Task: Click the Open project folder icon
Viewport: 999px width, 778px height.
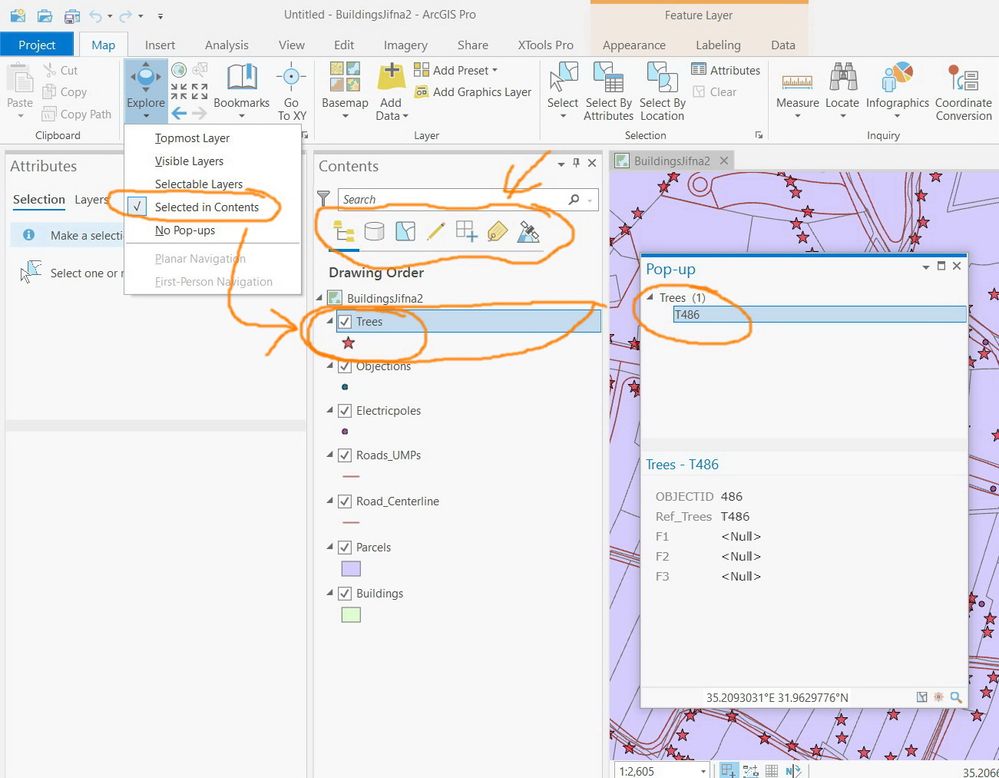Action: coord(45,15)
